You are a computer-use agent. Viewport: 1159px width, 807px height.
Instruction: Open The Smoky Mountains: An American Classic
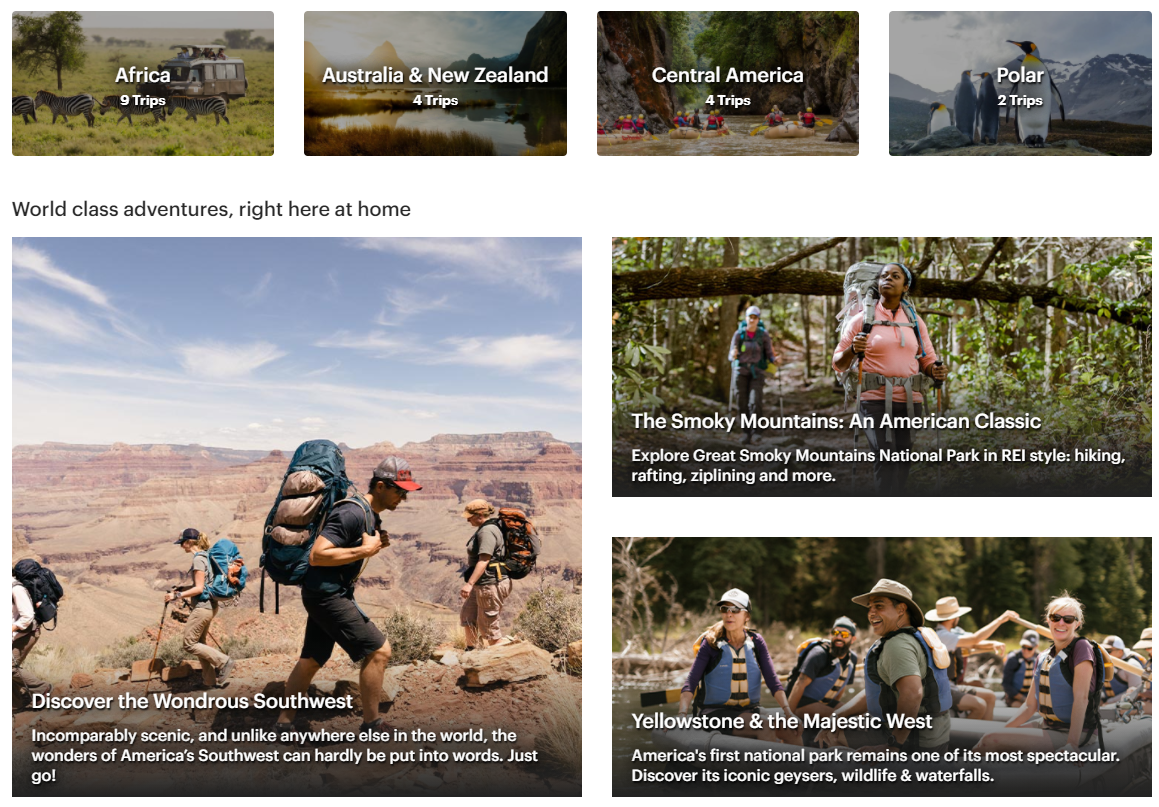pos(836,421)
